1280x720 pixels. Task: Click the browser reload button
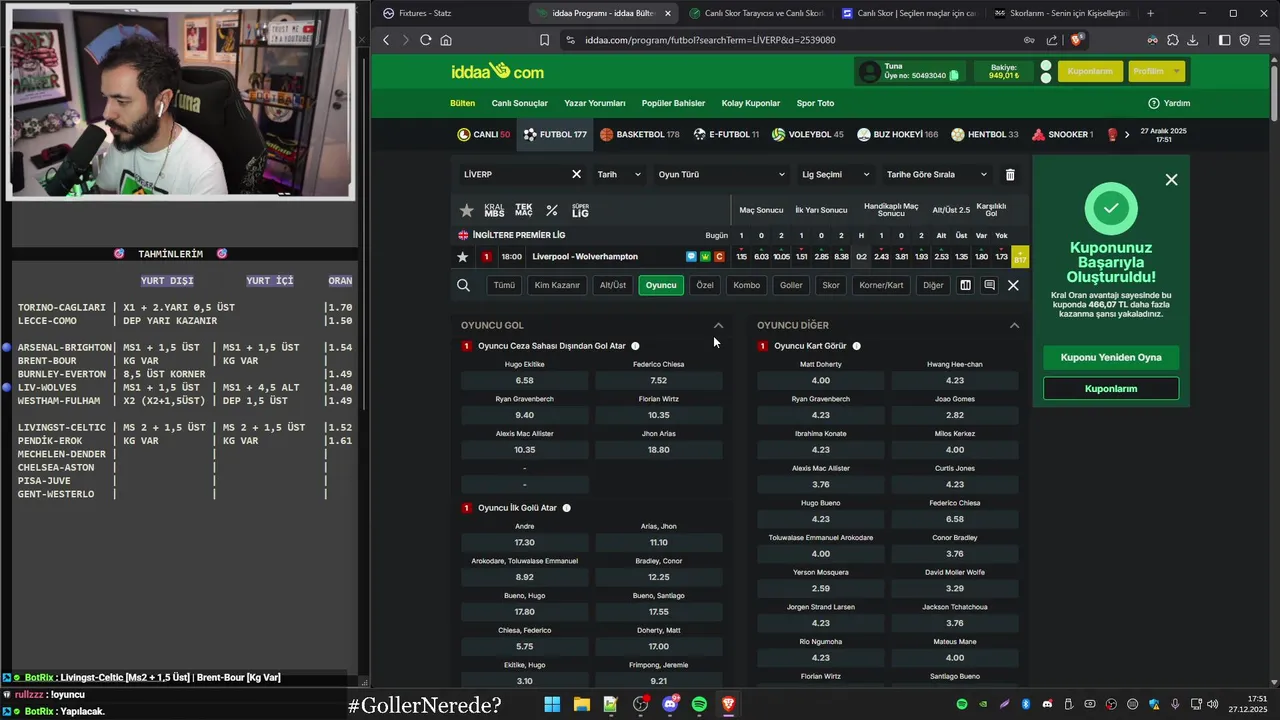(425, 40)
